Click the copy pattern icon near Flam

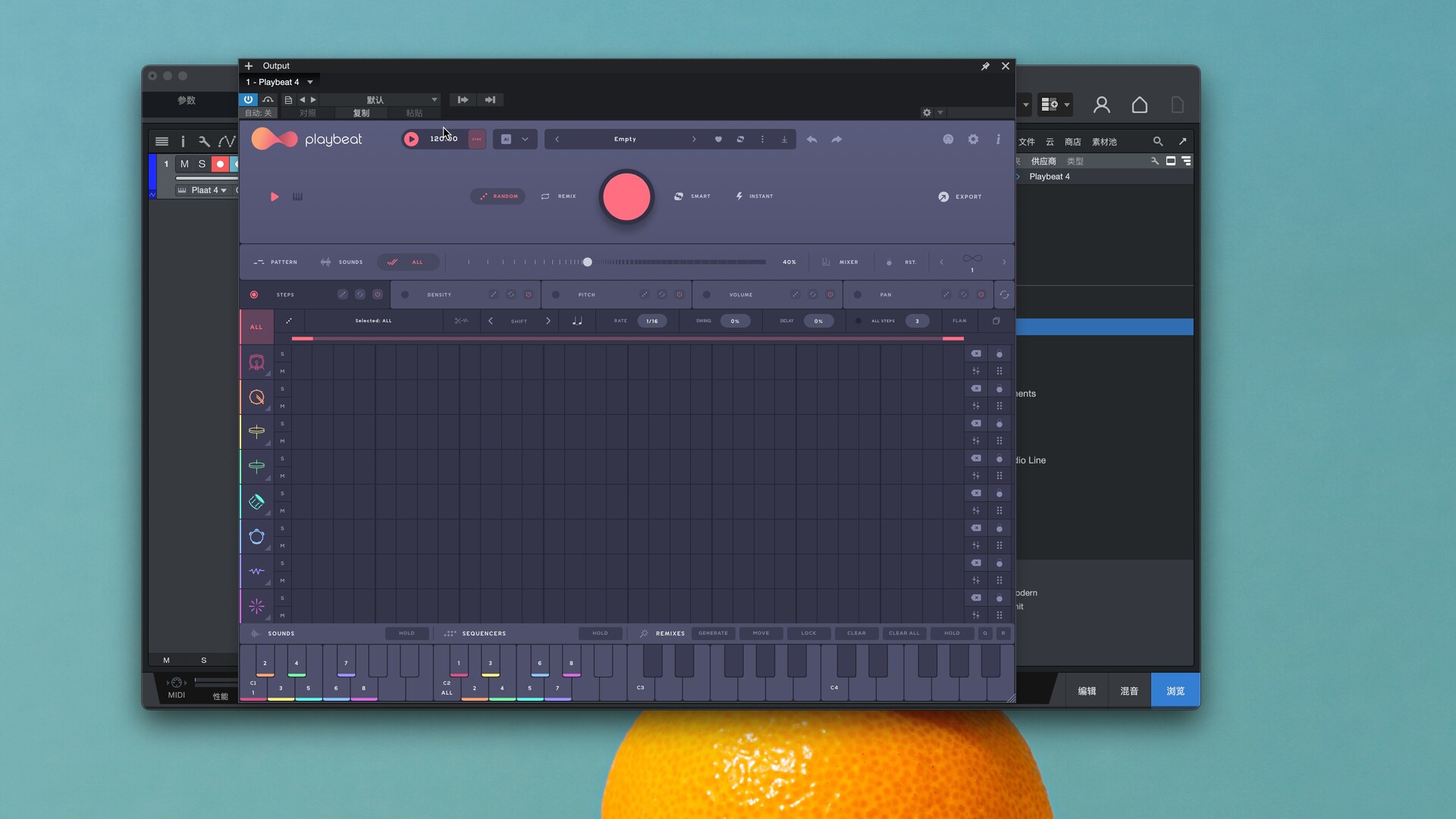click(996, 321)
